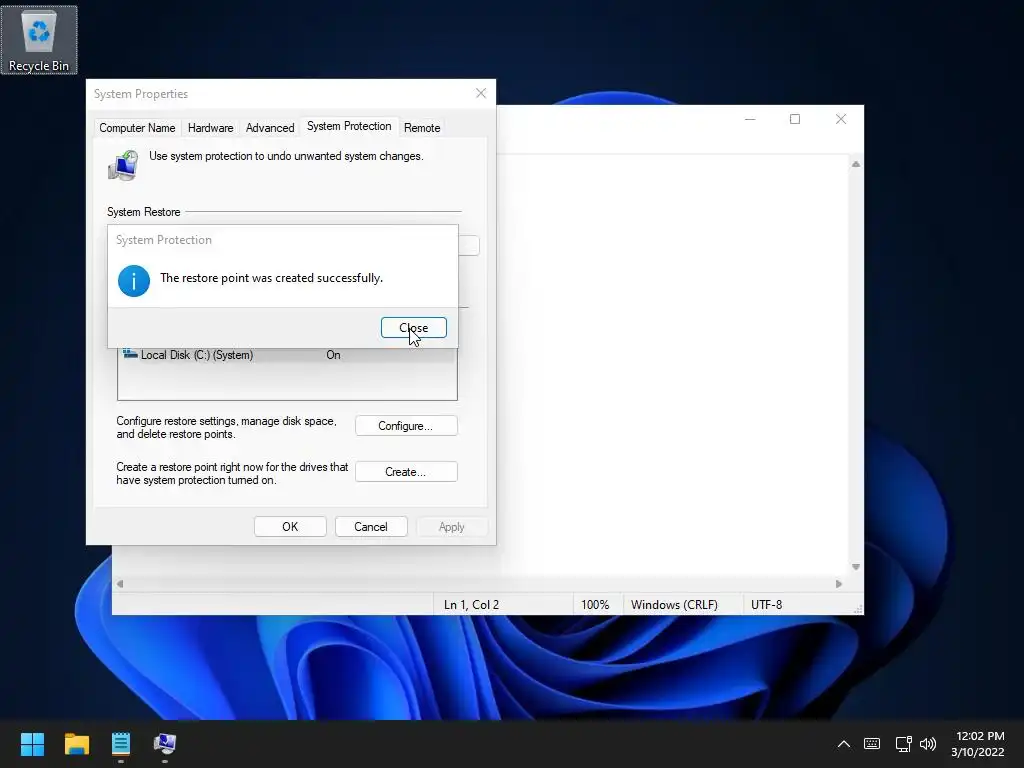Open network status tray icon

coord(903,744)
